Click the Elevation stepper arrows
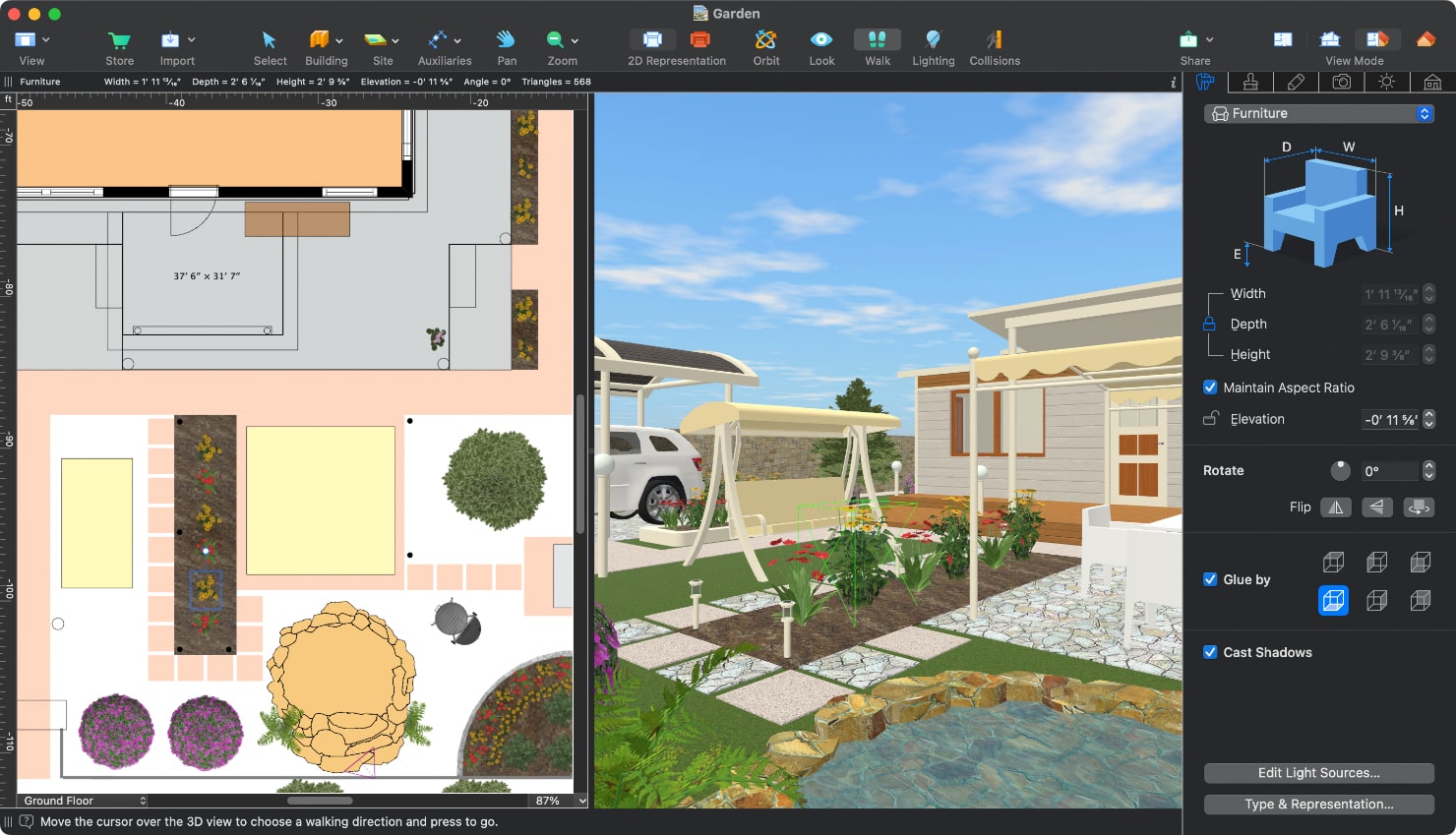Screen dimensions: 1456x836 (1428, 419)
